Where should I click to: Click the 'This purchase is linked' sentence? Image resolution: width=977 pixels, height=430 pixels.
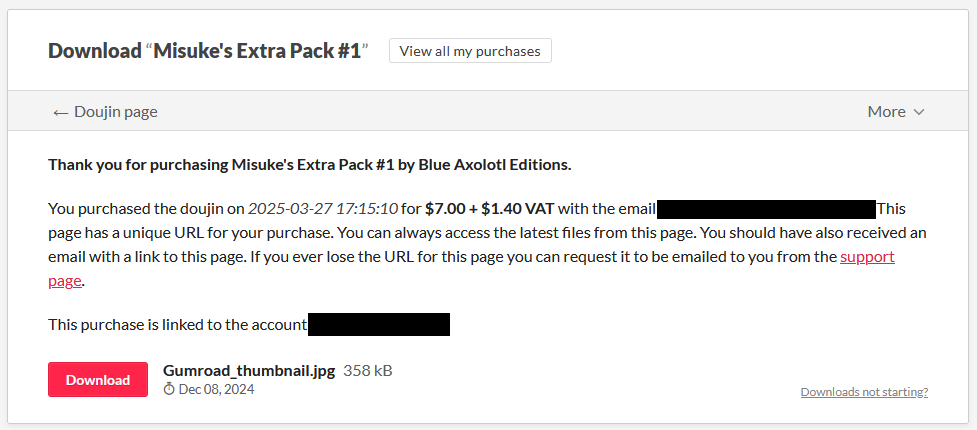click(x=178, y=325)
